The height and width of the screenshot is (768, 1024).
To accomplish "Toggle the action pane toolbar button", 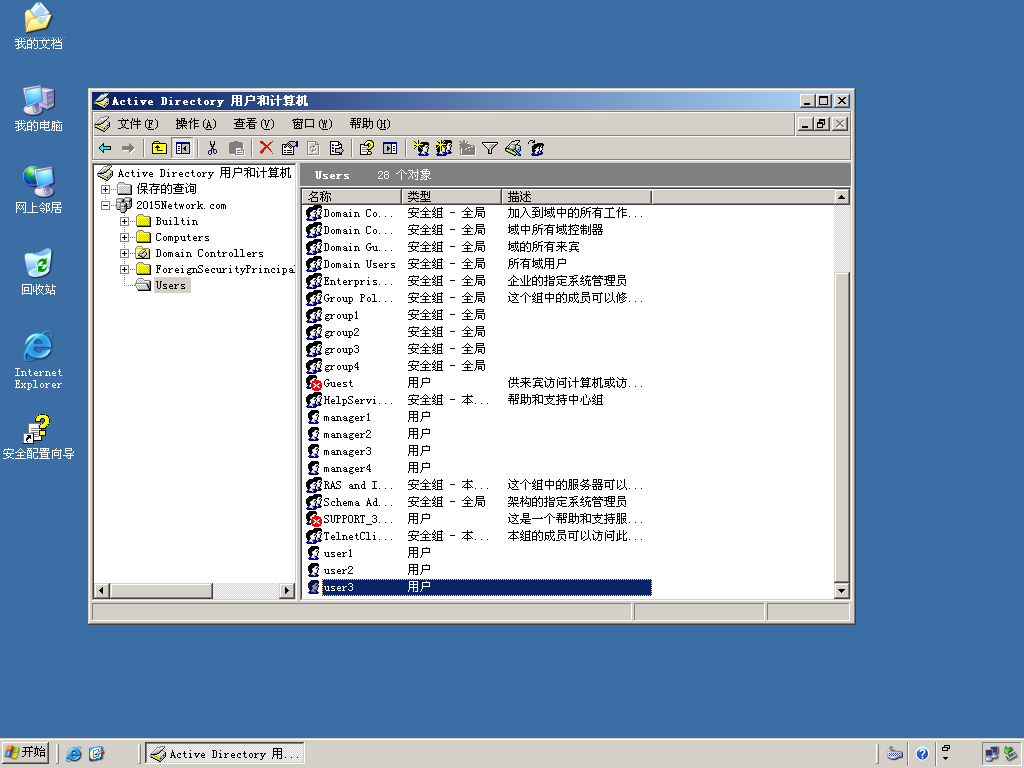I will pos(390,148).
